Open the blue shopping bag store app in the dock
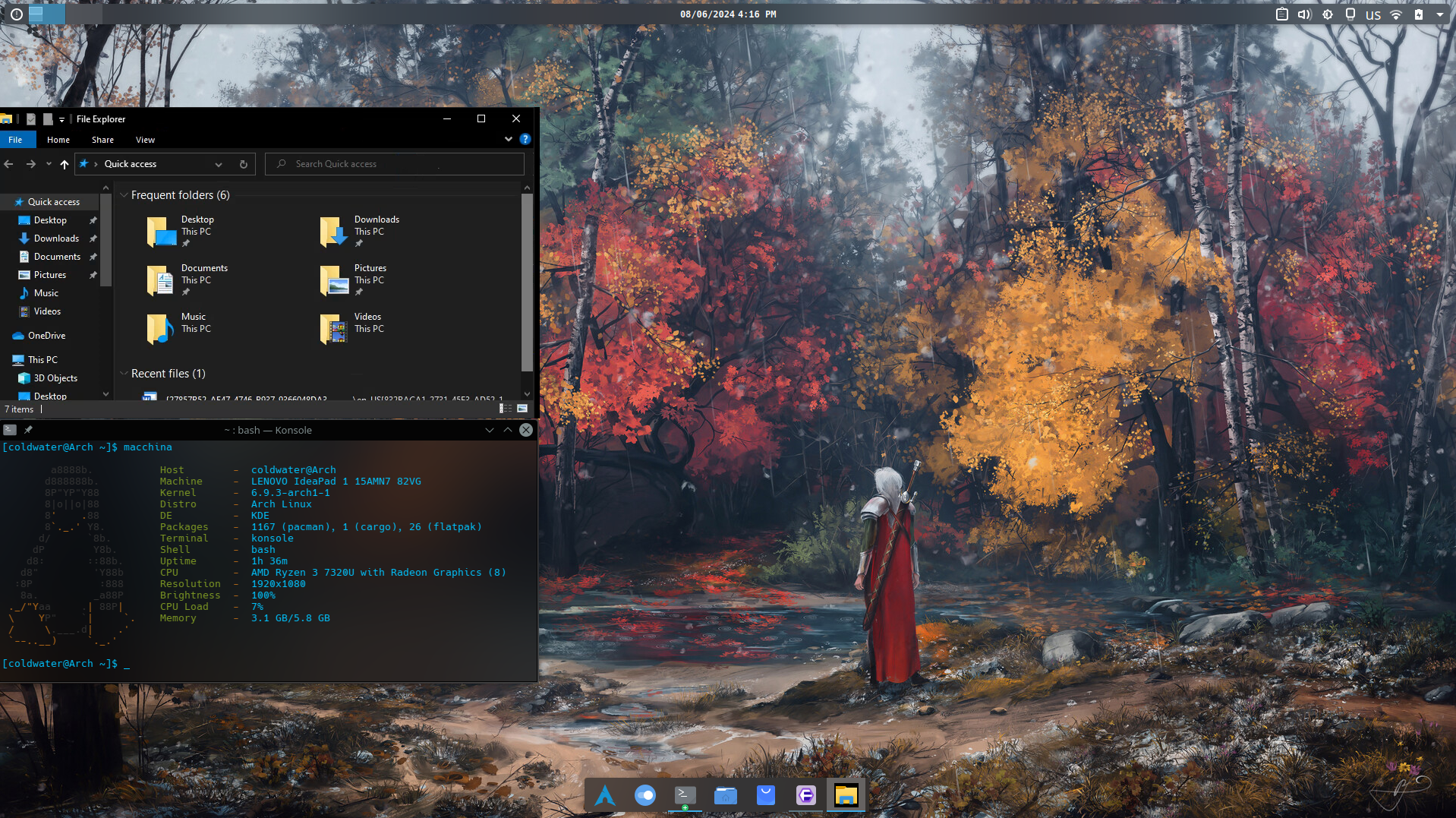This screenshot has height=818, width=1456. [766, 795]
